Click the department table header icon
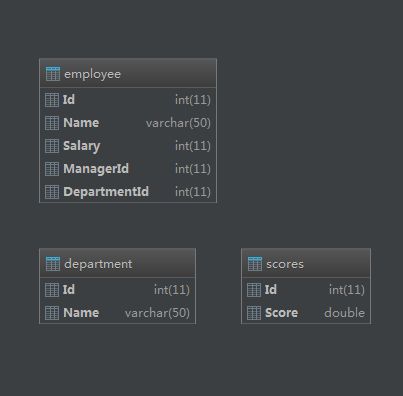 pyautogui.click(x=53, y=264)
